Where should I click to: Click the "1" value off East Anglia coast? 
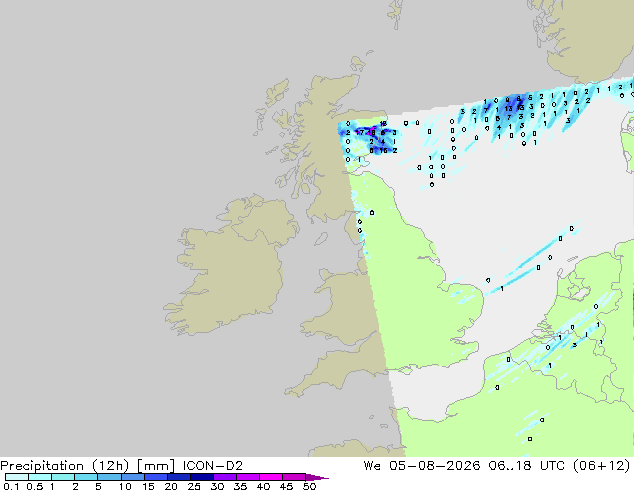pos(502,289)
